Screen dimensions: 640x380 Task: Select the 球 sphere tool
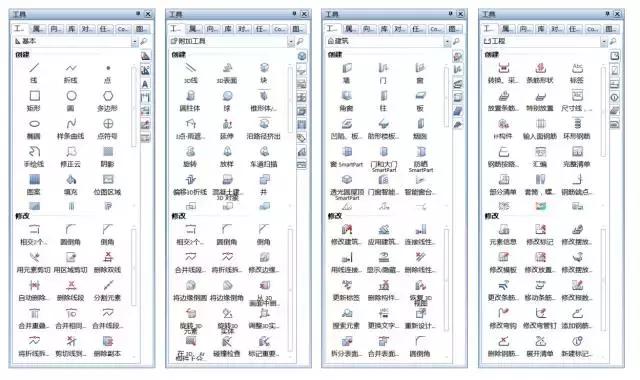227,100
